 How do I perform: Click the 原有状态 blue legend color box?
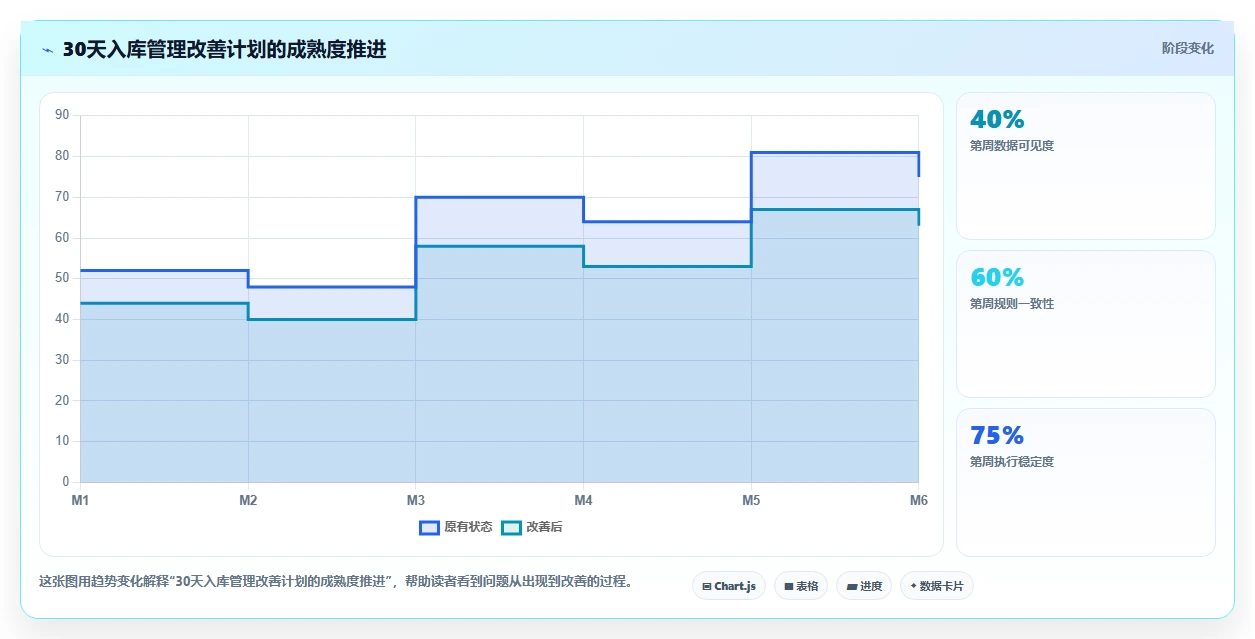point(430,527)
